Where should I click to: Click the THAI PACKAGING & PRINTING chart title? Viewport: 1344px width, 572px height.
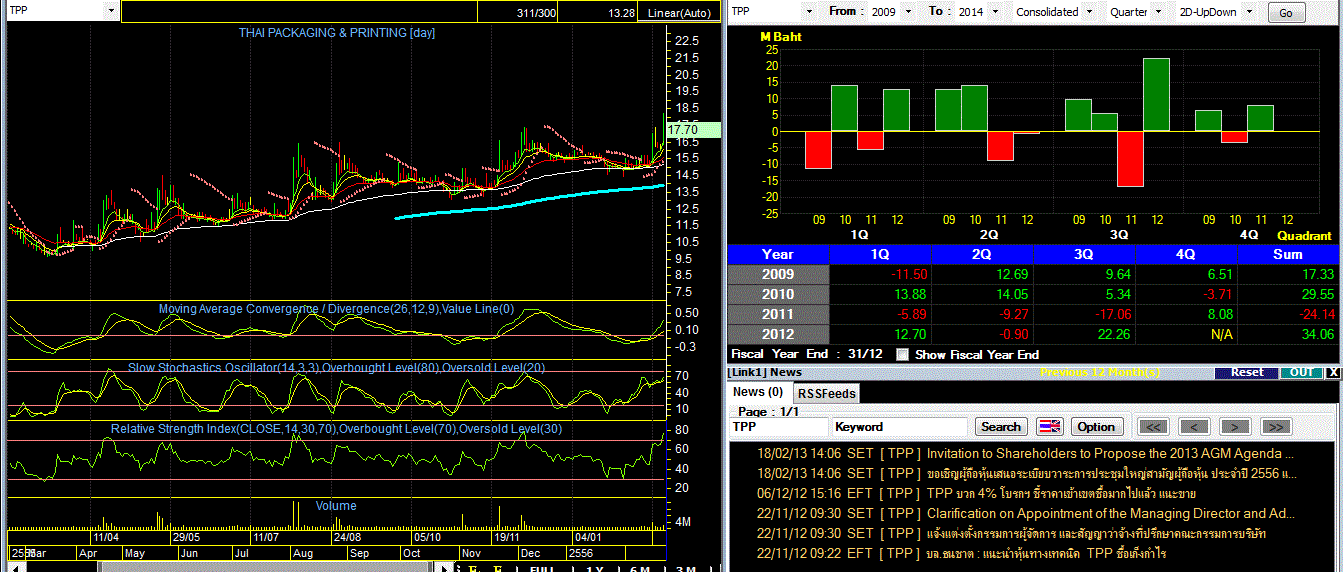point(337,33)
